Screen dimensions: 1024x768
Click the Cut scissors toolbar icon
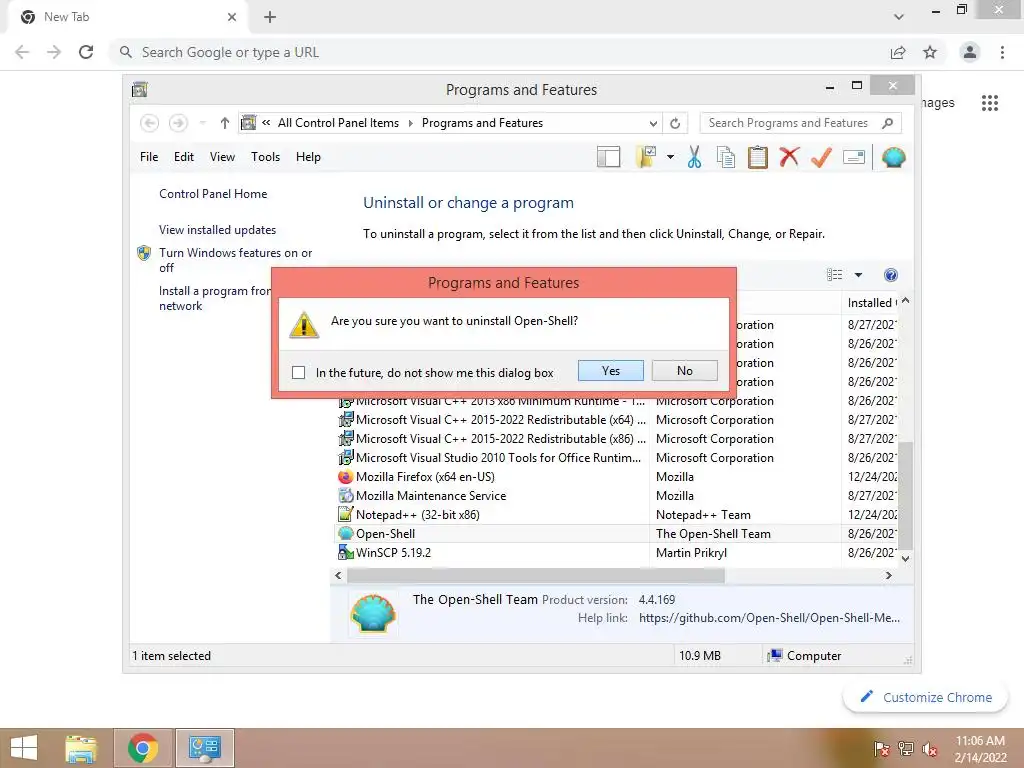(x=694, y=157)
